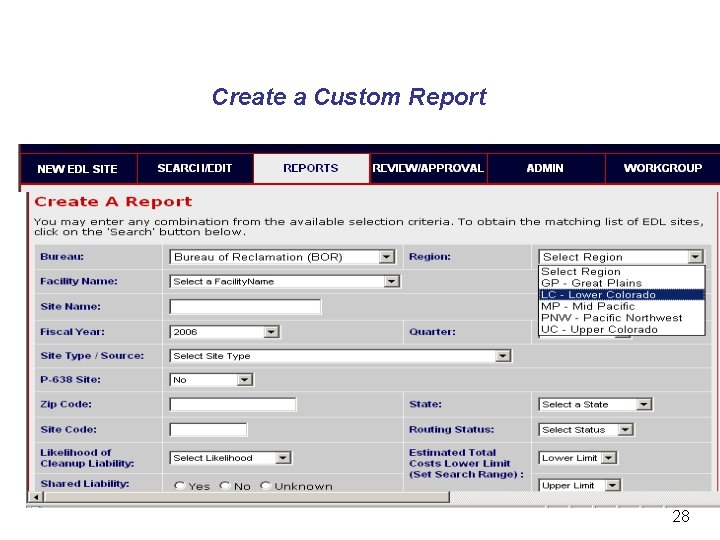The width and height of the screenshot is (720, 540).
Task: Click the horizontal scrollbar thumb
Action: tap(247, 497)
